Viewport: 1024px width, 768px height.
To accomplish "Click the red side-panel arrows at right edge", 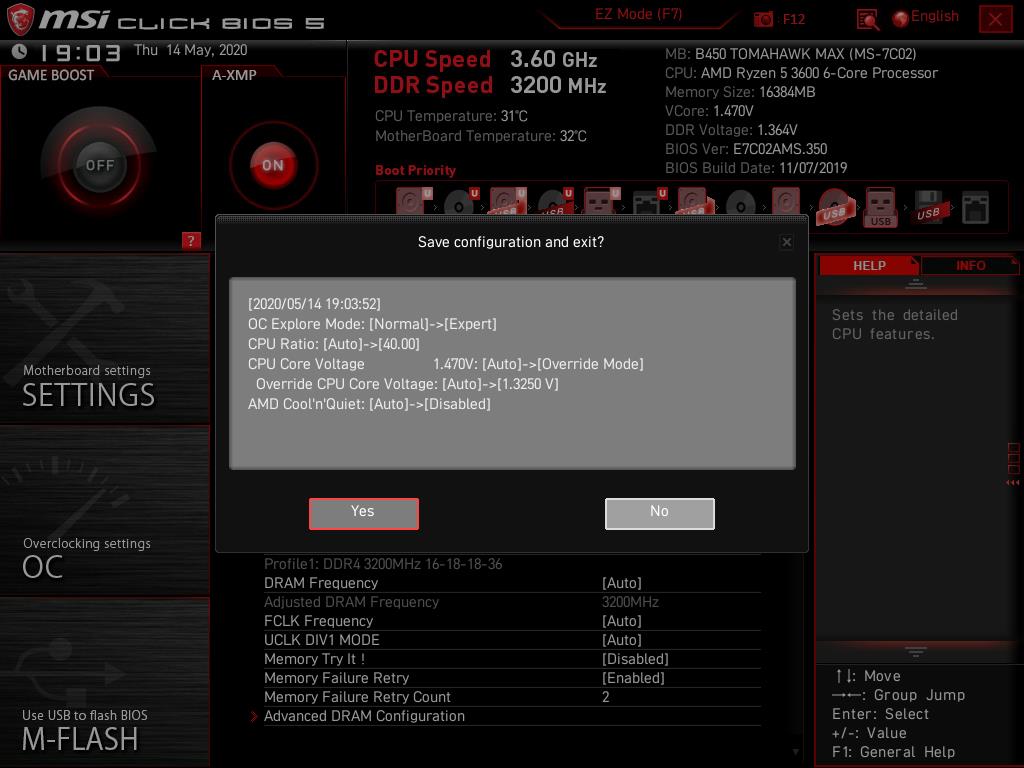I will [x=1013, y=483].
